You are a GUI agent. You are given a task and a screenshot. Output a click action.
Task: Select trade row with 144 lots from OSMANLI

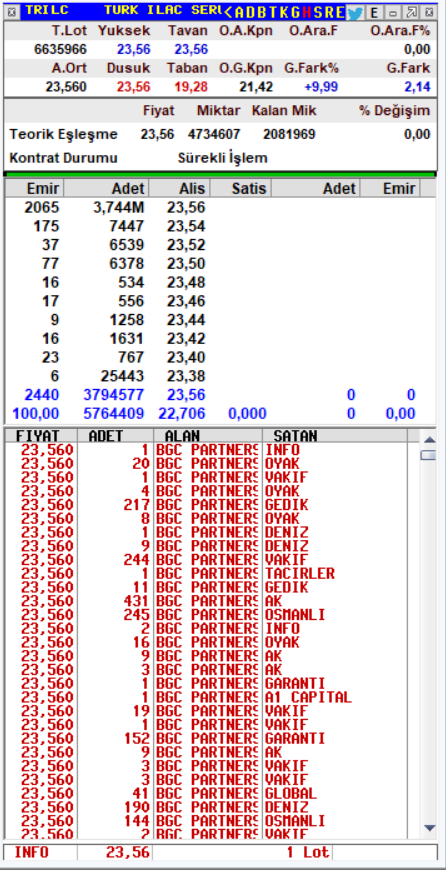[206, 821]
